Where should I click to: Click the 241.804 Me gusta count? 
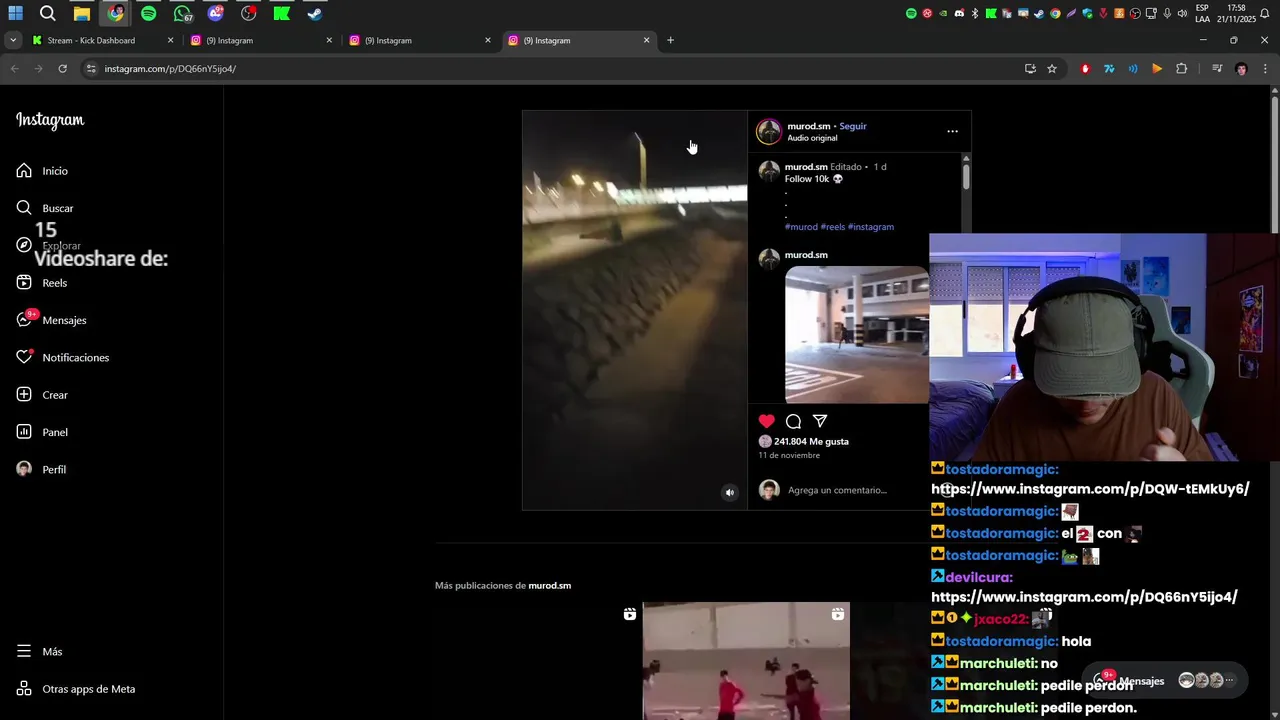(811, 441)
